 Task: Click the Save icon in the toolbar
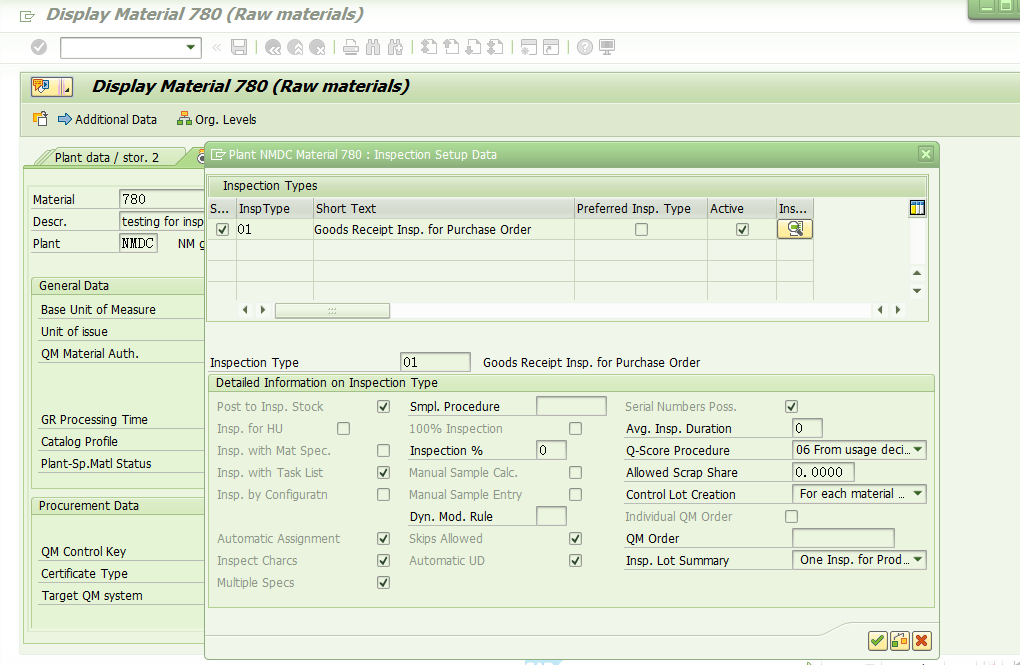(238, 47)
